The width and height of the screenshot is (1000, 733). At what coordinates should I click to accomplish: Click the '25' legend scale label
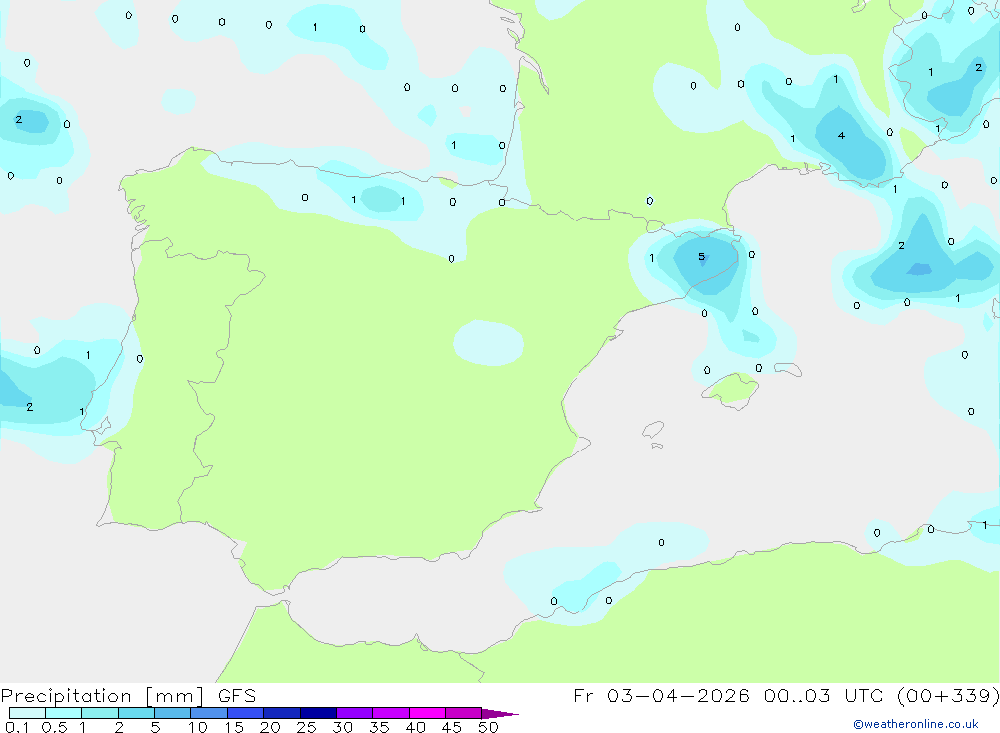click(307, 727)
